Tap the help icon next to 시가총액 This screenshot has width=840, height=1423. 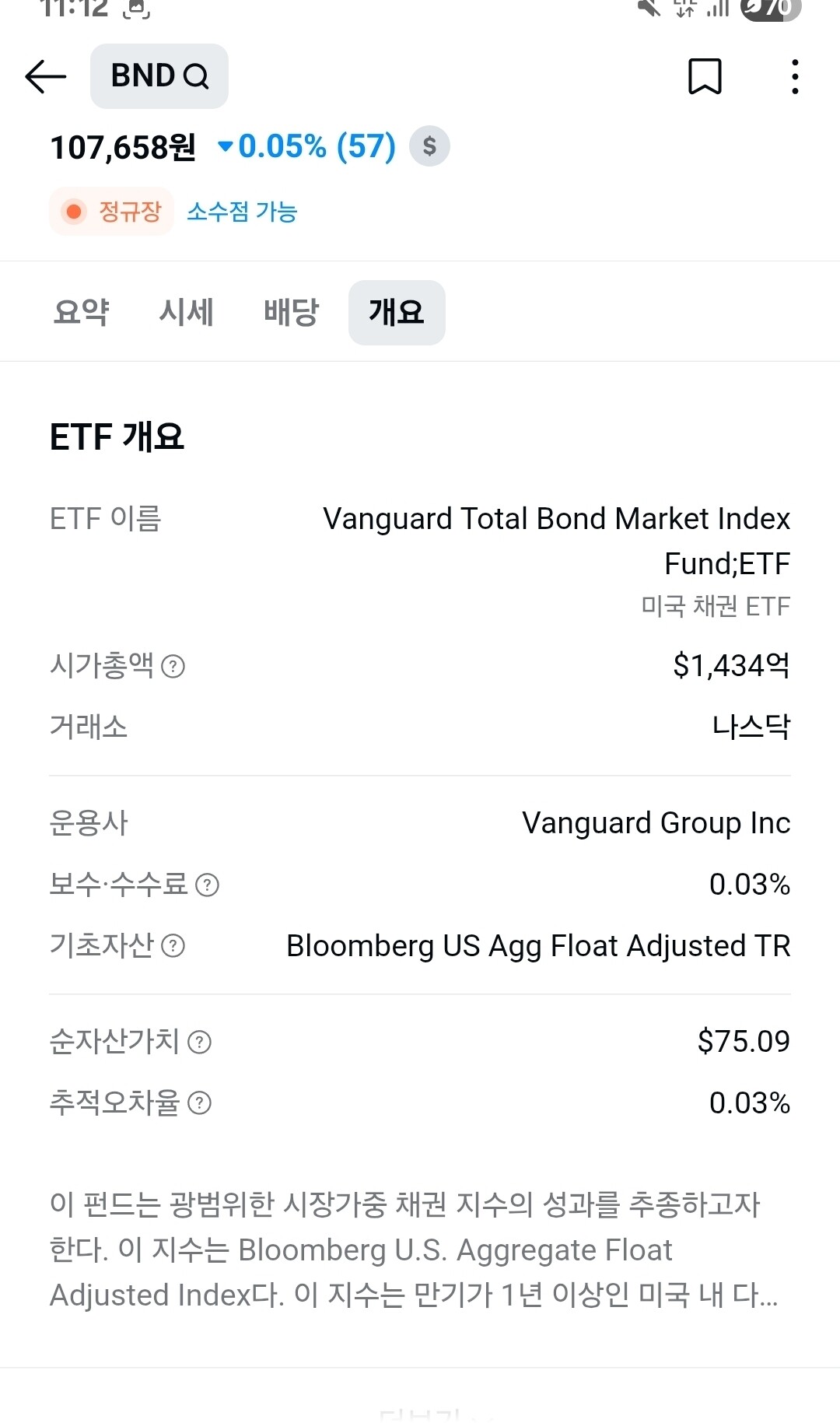[x=173, y=667]
